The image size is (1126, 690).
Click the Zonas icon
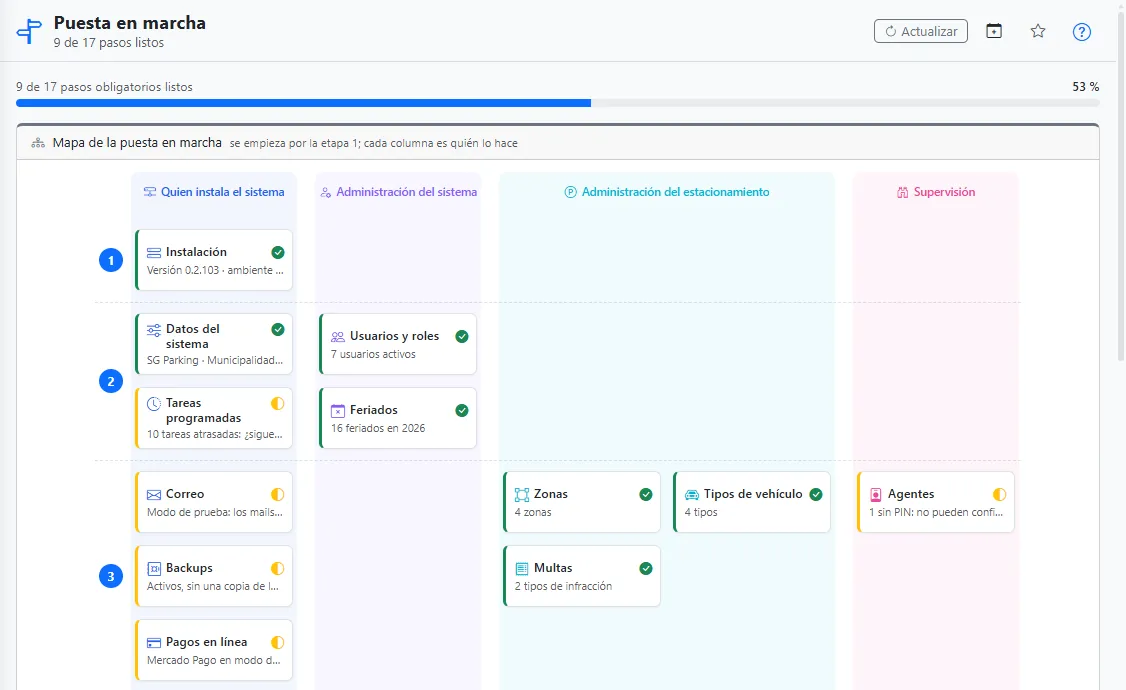pyautogui.click(x=521, y=495)
